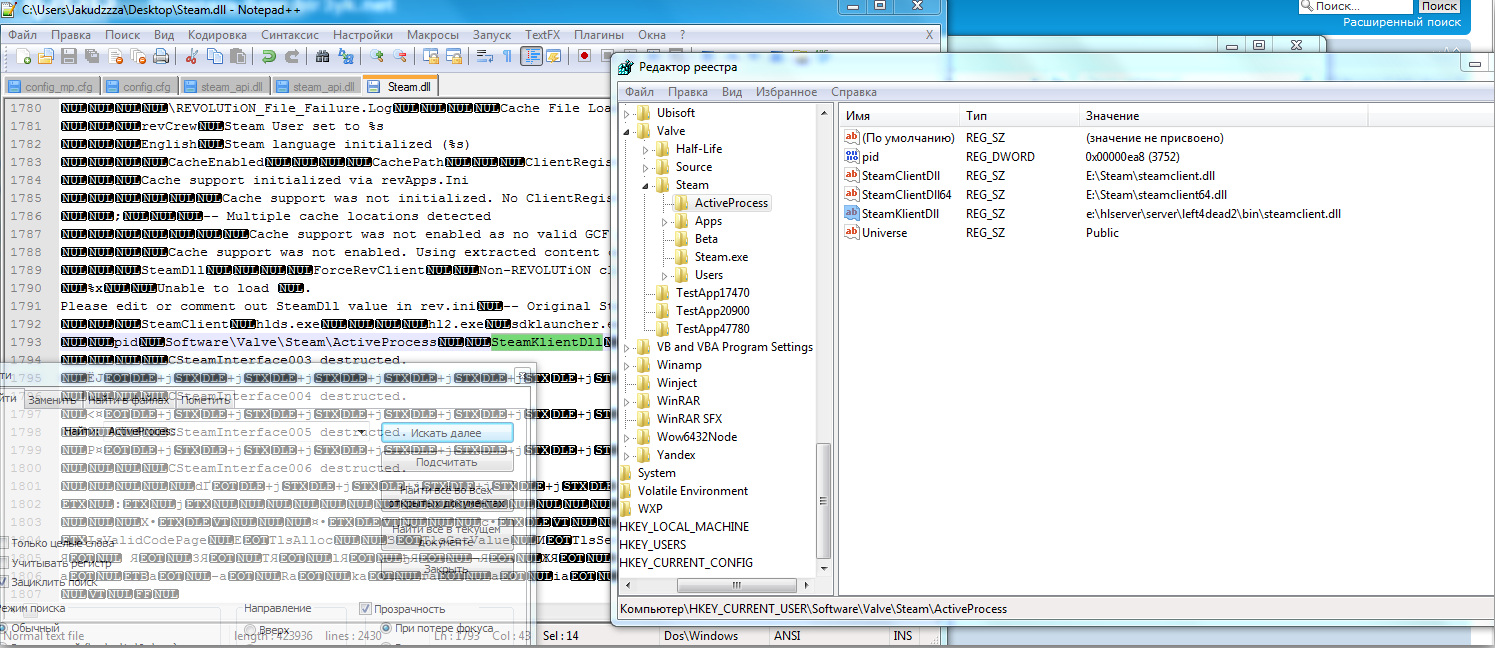Screen dimensions: 1495x648
Task: Open 'Расширенный поиск' link in browser
Action: 1401,21
